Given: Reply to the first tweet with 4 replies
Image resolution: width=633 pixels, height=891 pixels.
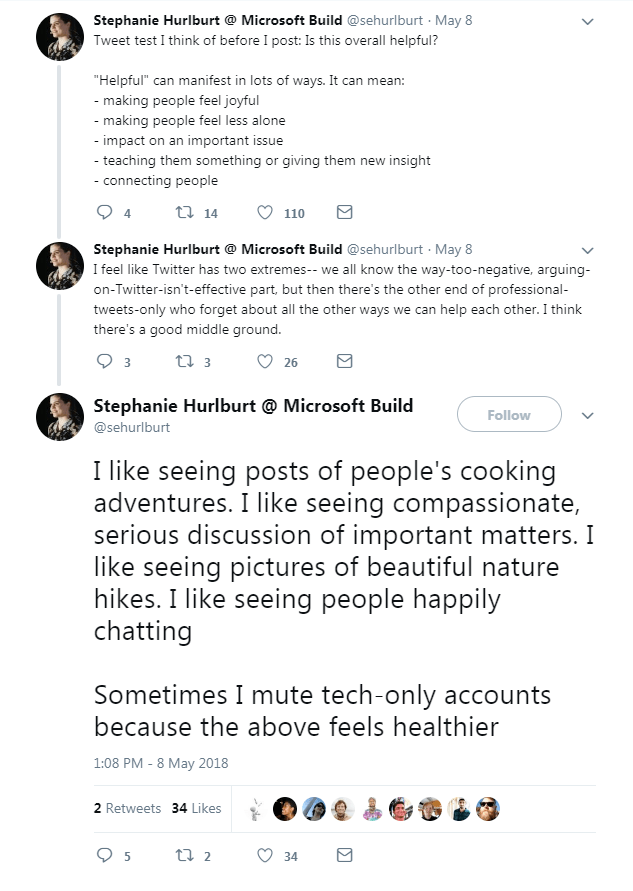Looking at the screenshot, I should coord(105,213).
